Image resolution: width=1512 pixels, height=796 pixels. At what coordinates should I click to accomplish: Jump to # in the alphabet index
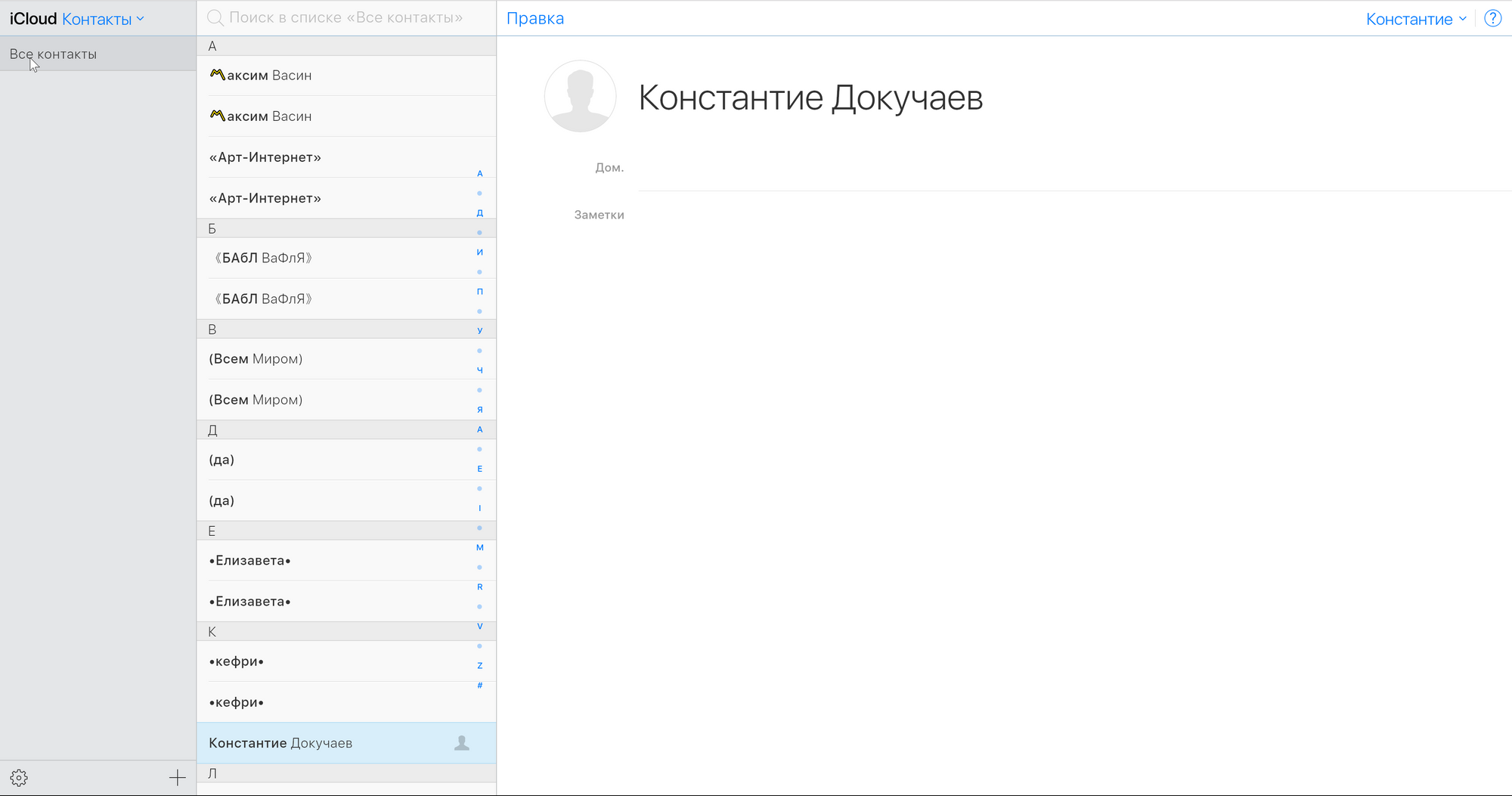coord(479,686)
